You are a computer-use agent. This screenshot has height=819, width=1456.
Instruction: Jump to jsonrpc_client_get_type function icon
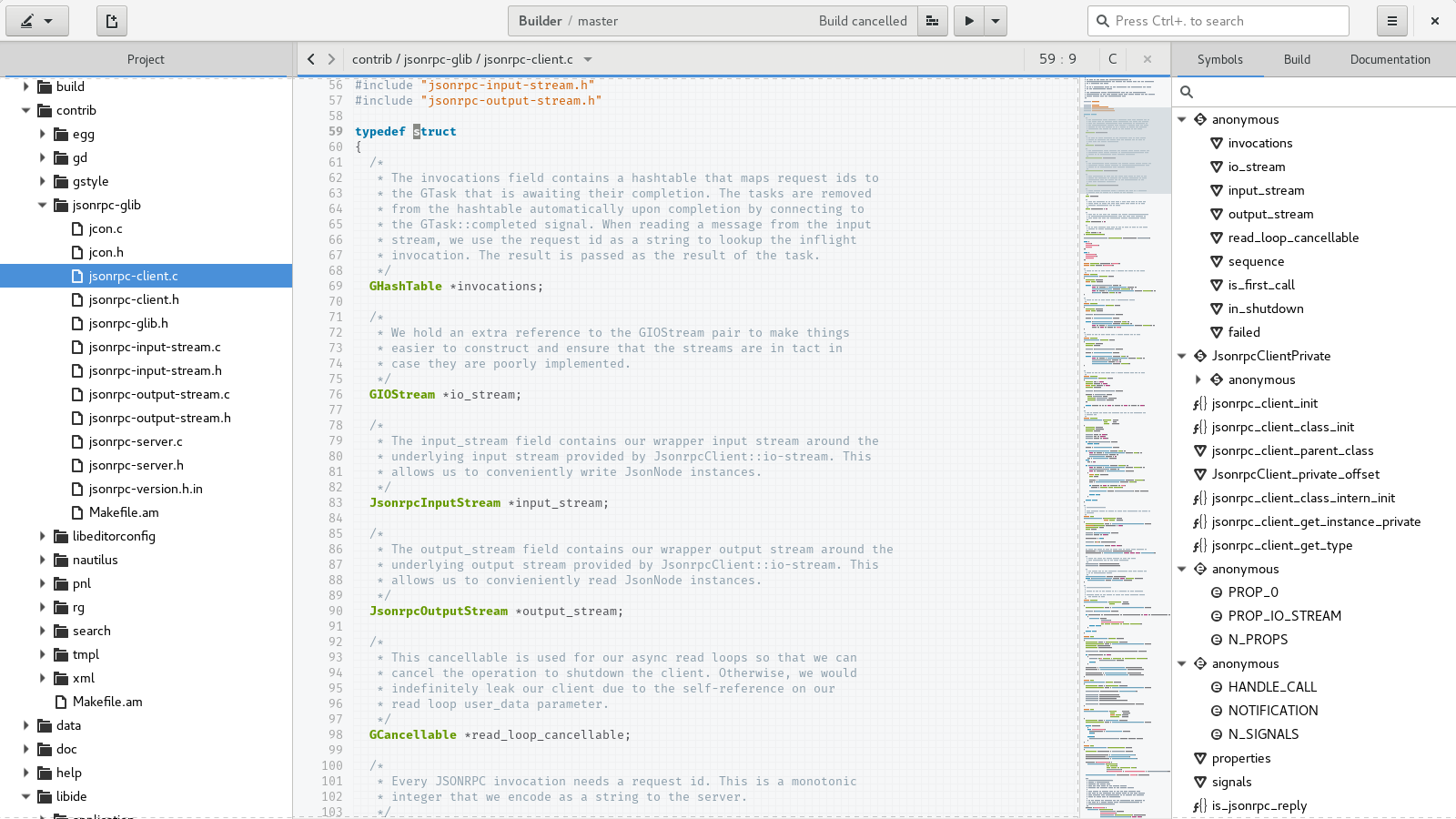pyautogui.click(x=1200, y=545)
